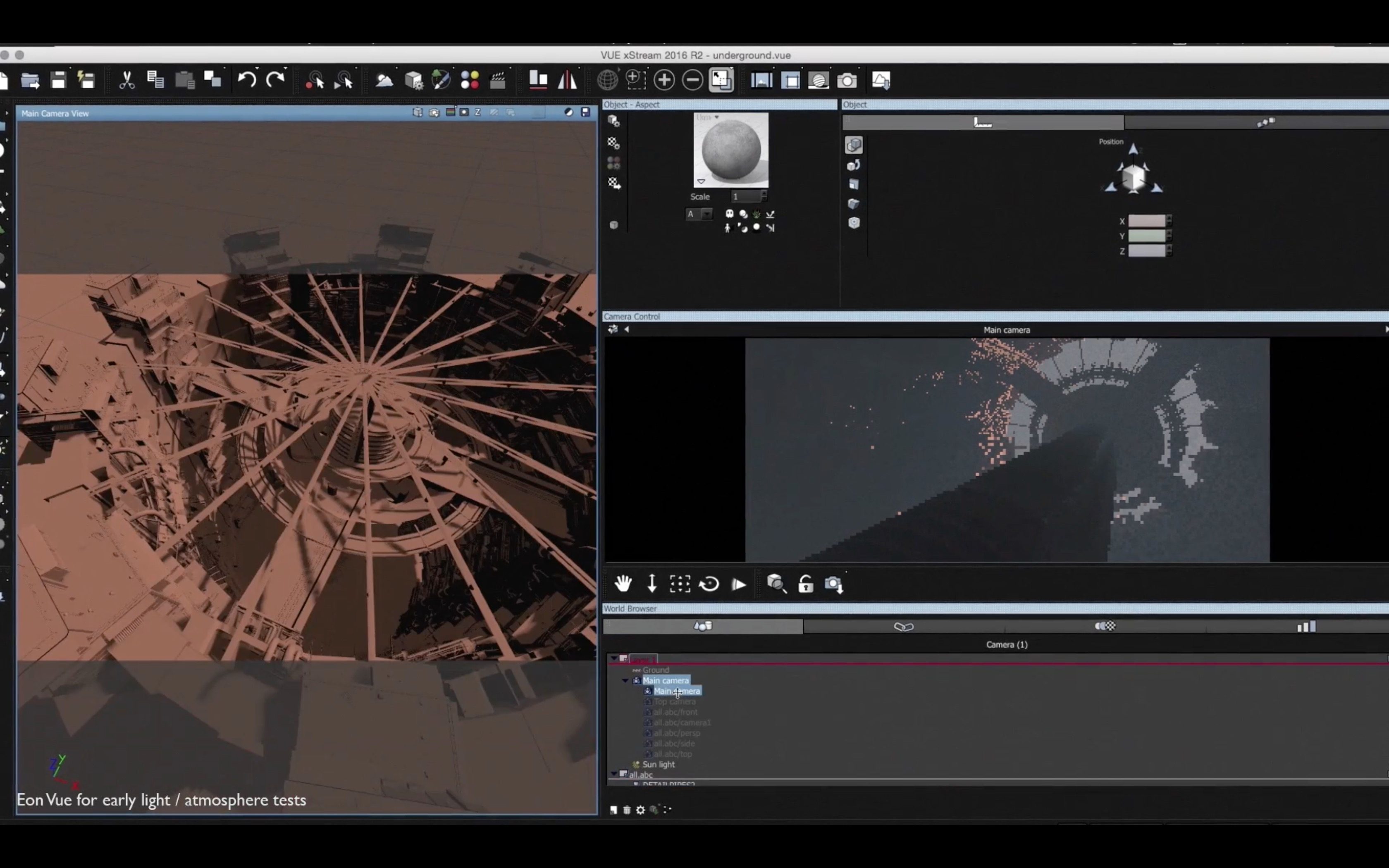The image size is (1389, 868).
Task: Click the Y position field
Action: [x=1147, y=236]
